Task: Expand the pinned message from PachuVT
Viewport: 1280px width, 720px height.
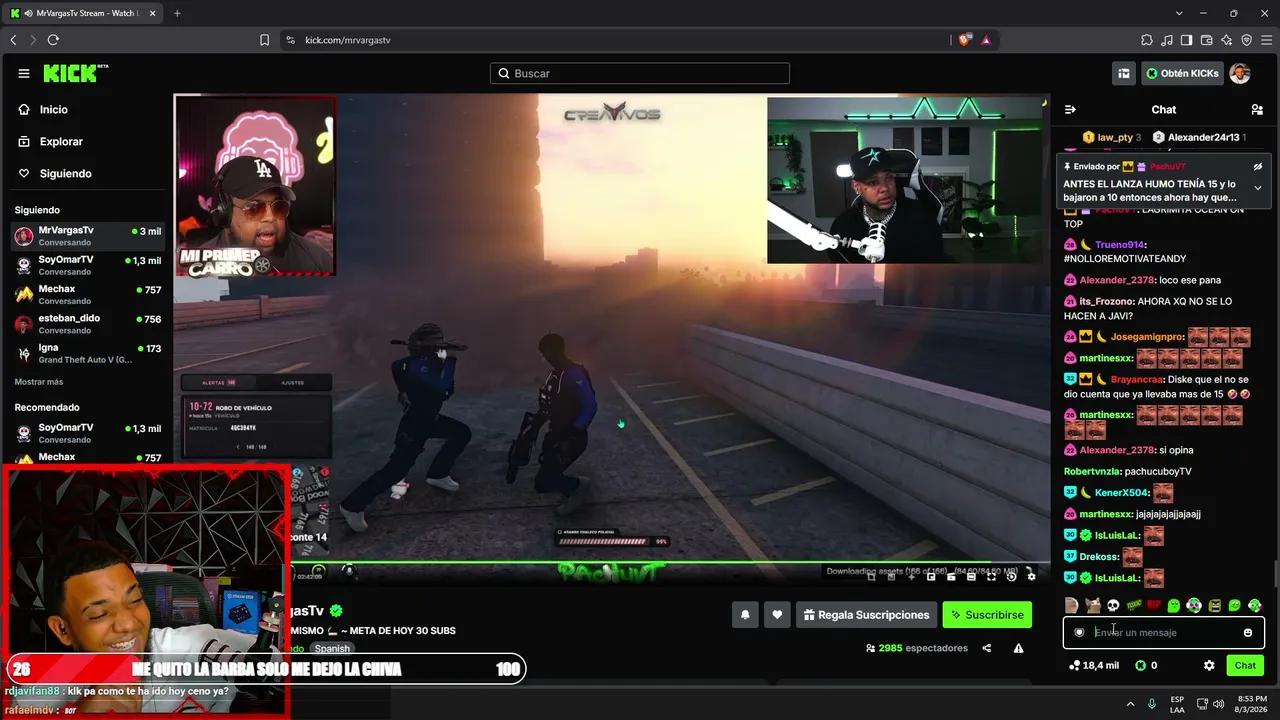Action: 1258,188
